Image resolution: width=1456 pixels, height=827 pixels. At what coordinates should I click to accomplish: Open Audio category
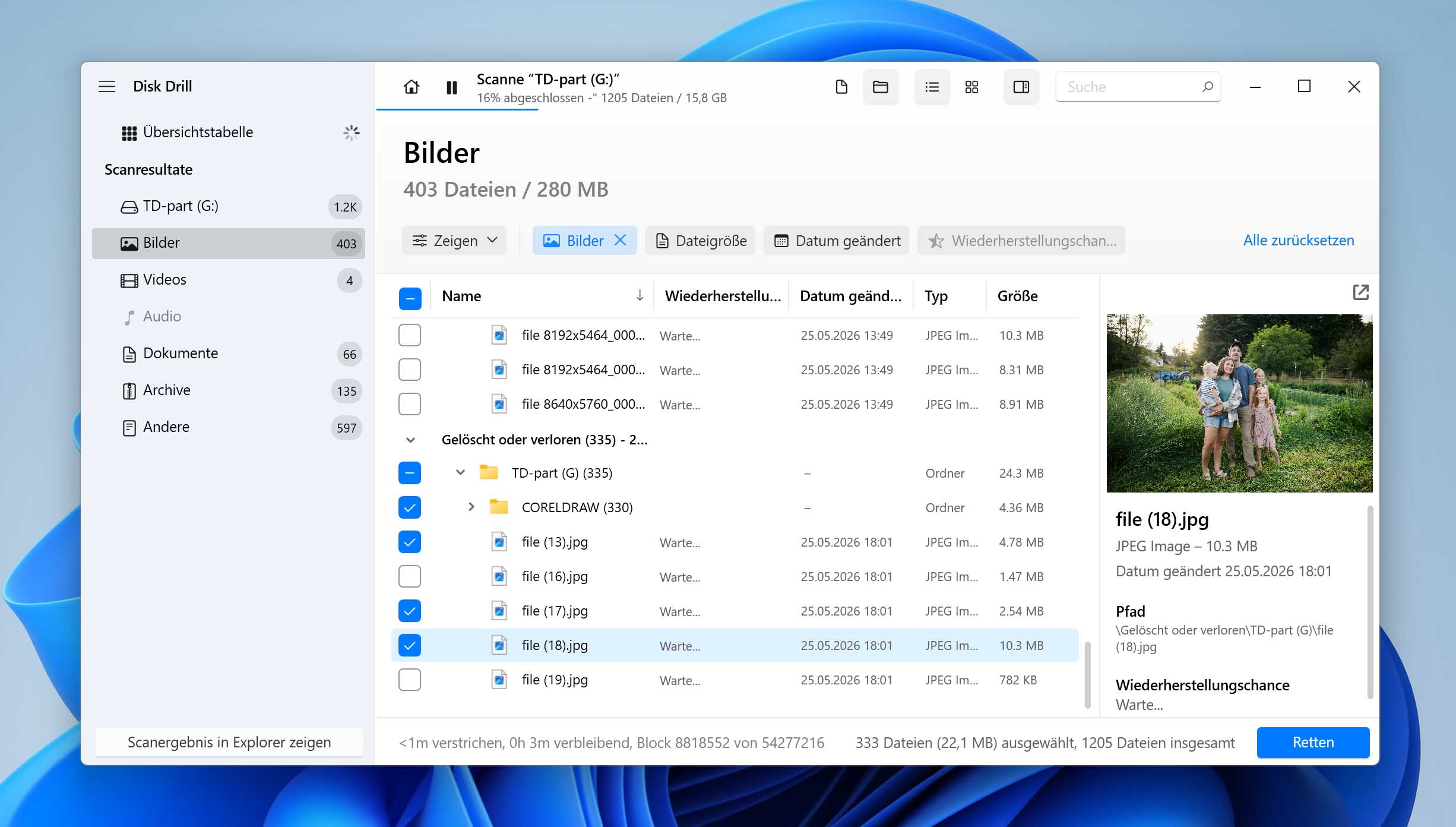[x=229, y=317]
